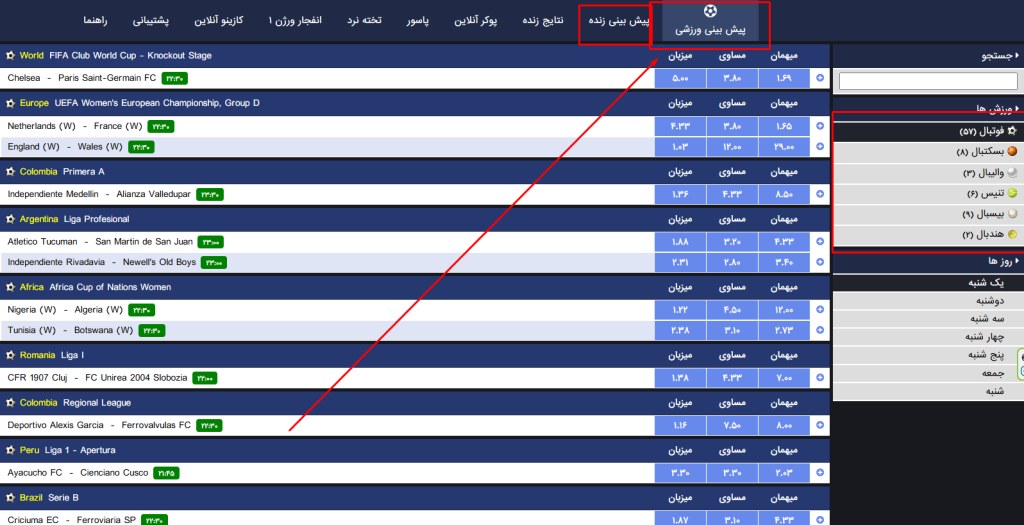Viewport: 1024px width, 525px height.
Task: Click the handball icon next to هندبال (۲)
Action: [x=1012, y=234]
